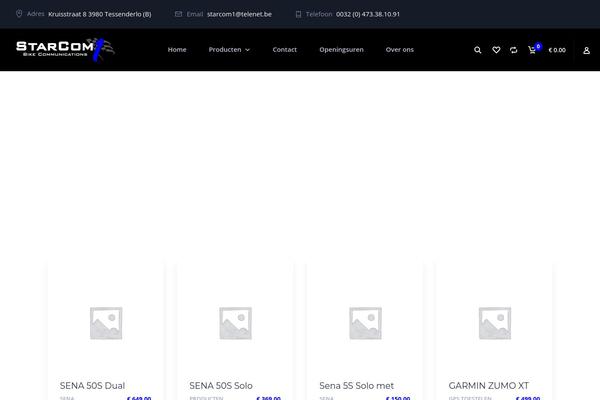Open the shopping cart icon
This screenshot has height=400, width=600.
(532, 50)
